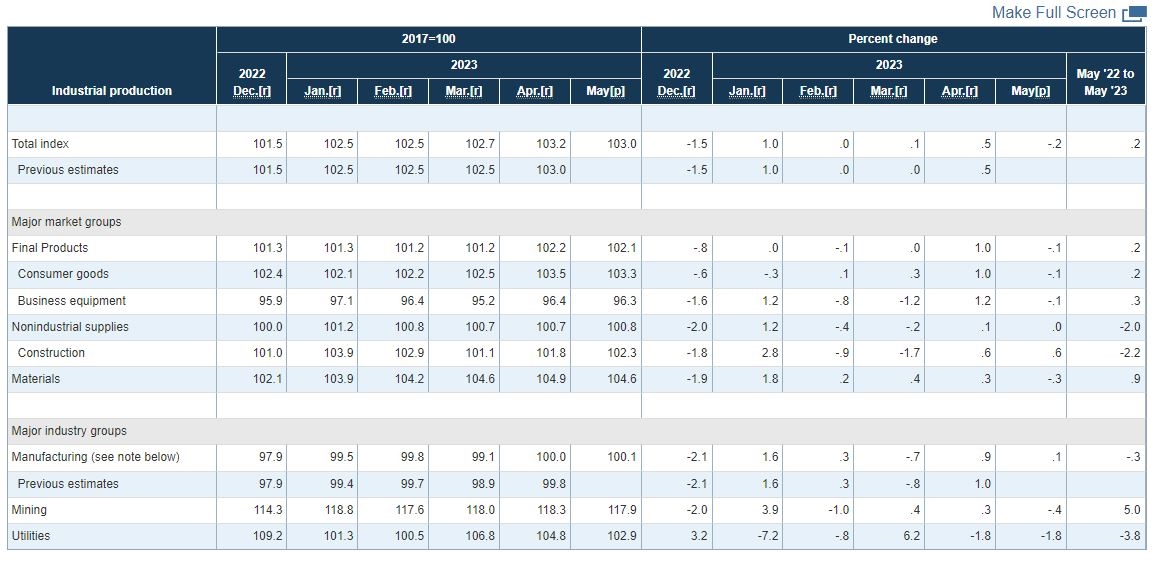Select the index Mar.[r] column header
Image resolution: width=1159 pixels, height=565 pixels.
coord(463,91)
